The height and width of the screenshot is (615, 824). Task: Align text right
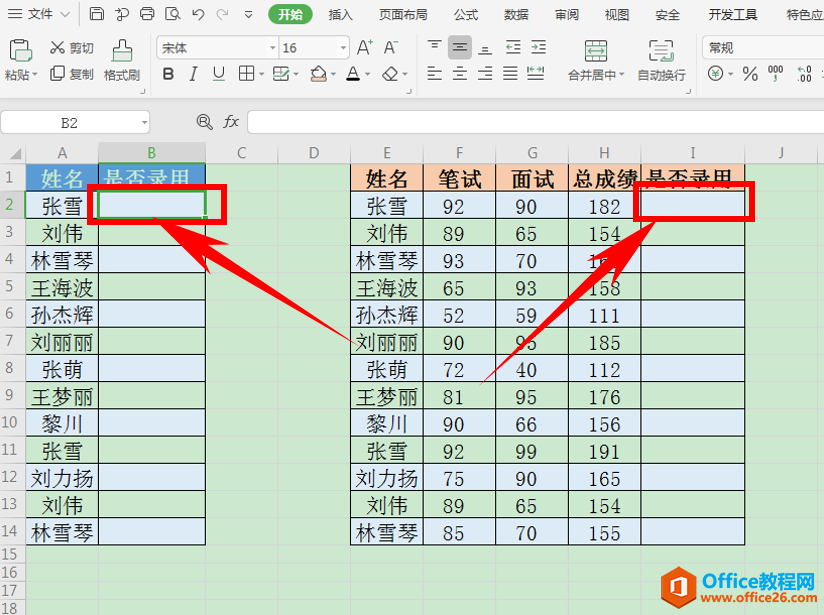[485, 73]
